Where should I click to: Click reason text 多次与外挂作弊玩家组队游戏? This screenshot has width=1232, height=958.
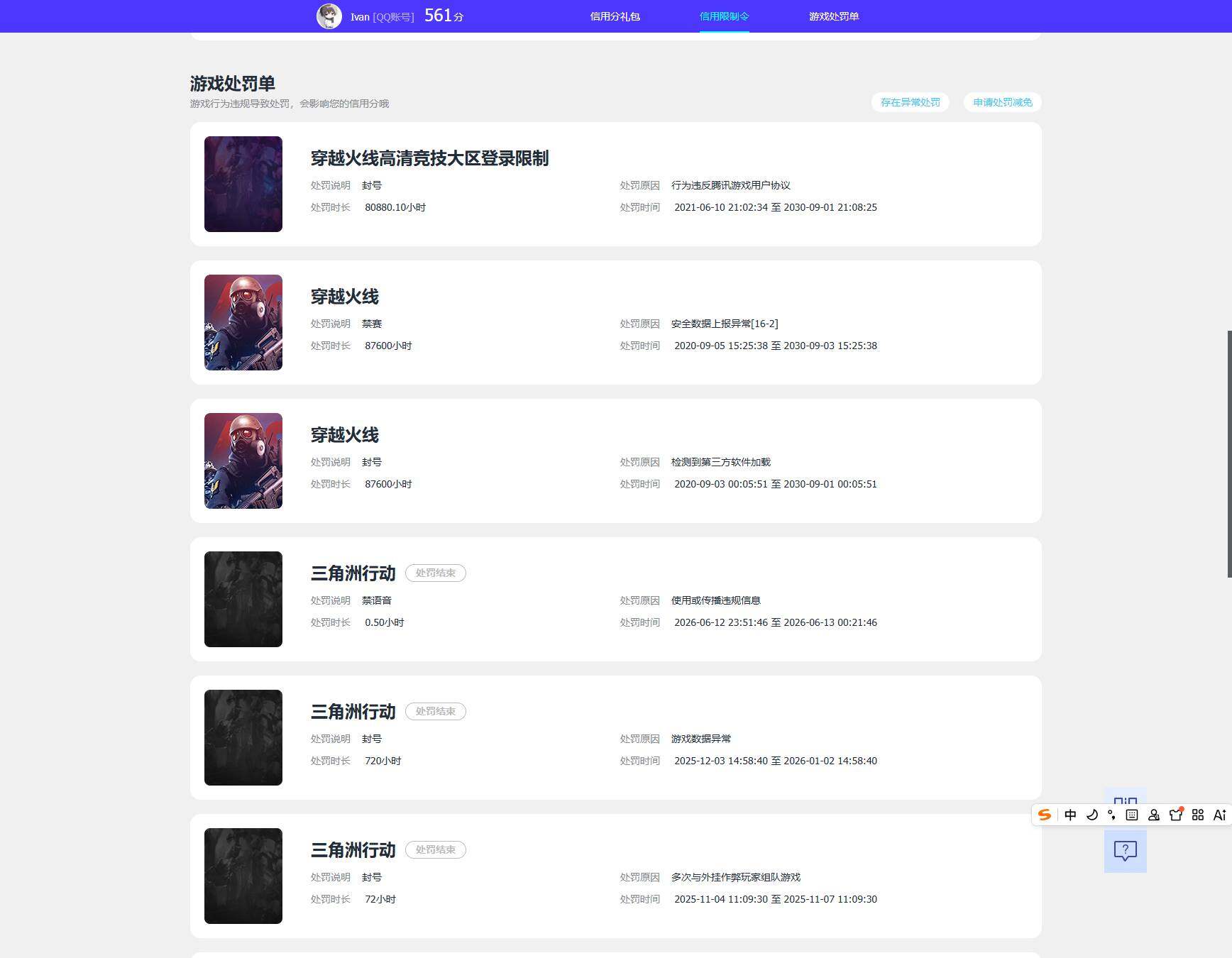coord(736,877)
